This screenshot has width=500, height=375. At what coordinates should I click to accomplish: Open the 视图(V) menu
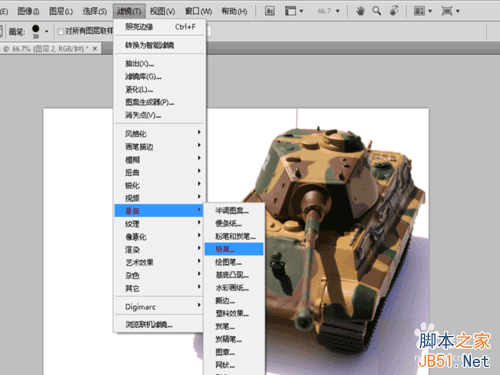pos(162,11)
